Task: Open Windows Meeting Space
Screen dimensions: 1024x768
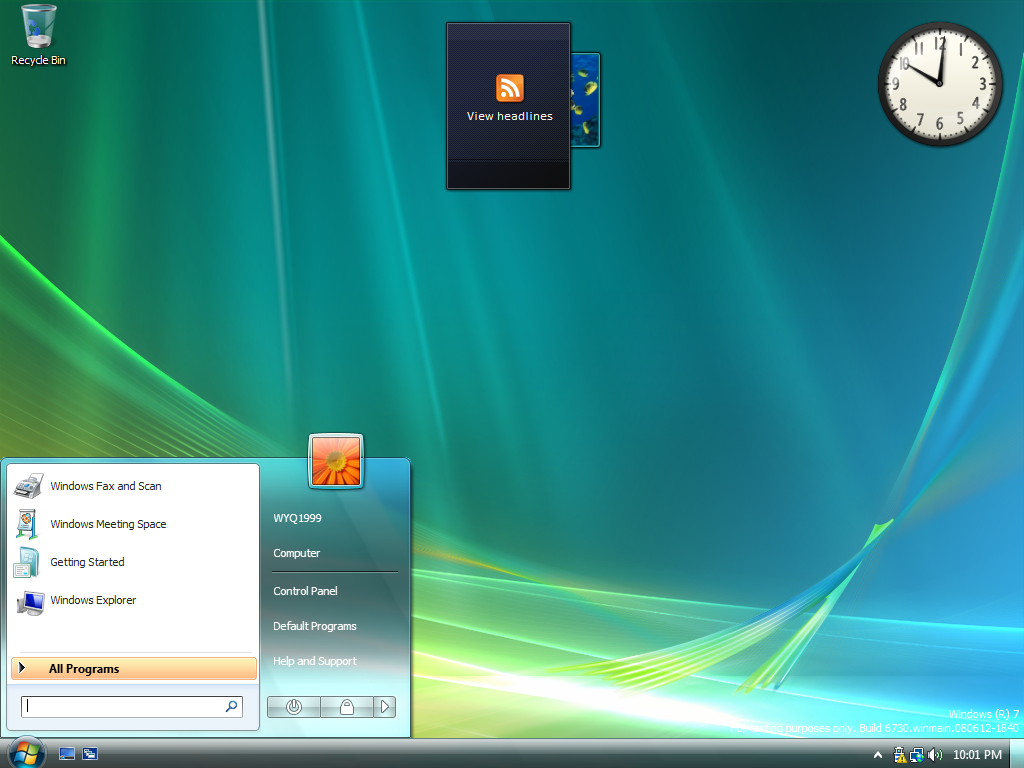Action: coord(108,524)
